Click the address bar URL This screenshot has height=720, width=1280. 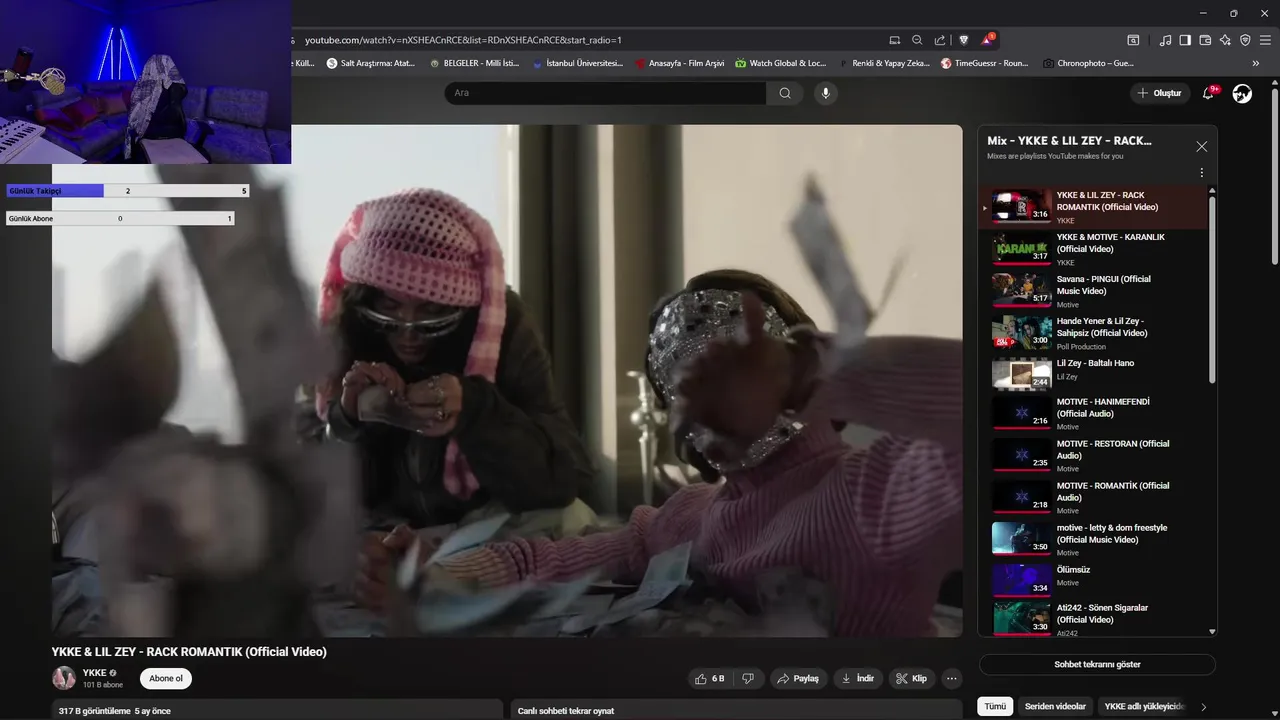pos(463,40)
